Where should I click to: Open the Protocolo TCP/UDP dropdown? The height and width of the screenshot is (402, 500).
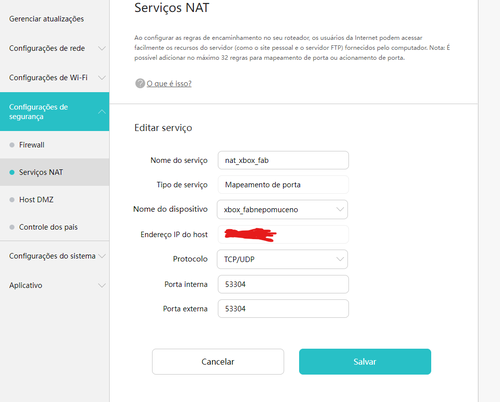[282, 259]
